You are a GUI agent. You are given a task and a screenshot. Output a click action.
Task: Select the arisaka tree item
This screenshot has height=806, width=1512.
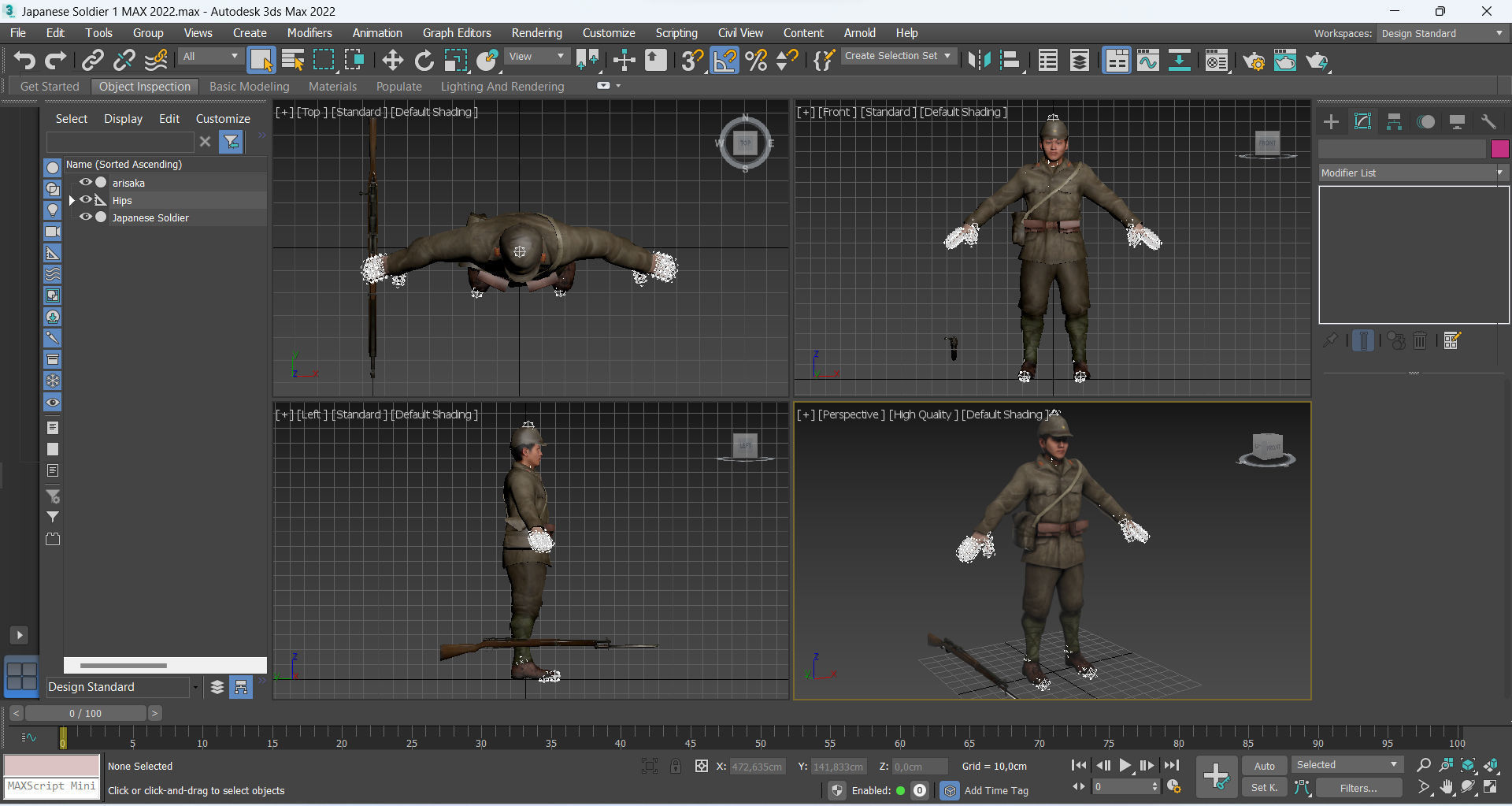pyautogui.click(x=128, y=183)
